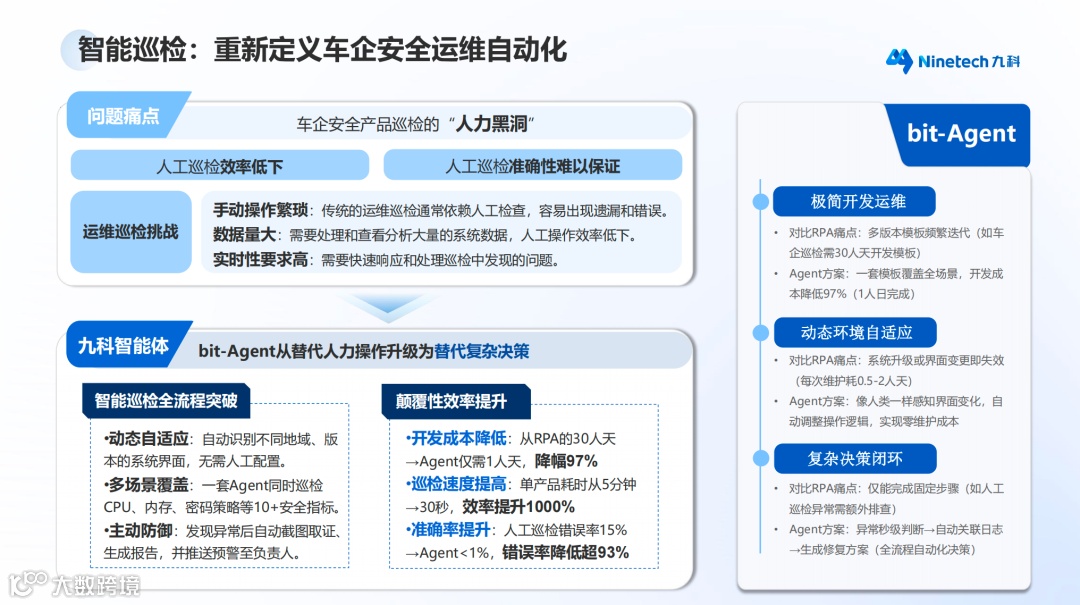Select the 像人类一样感知界面变化 bullet

(x=895, y=411)
